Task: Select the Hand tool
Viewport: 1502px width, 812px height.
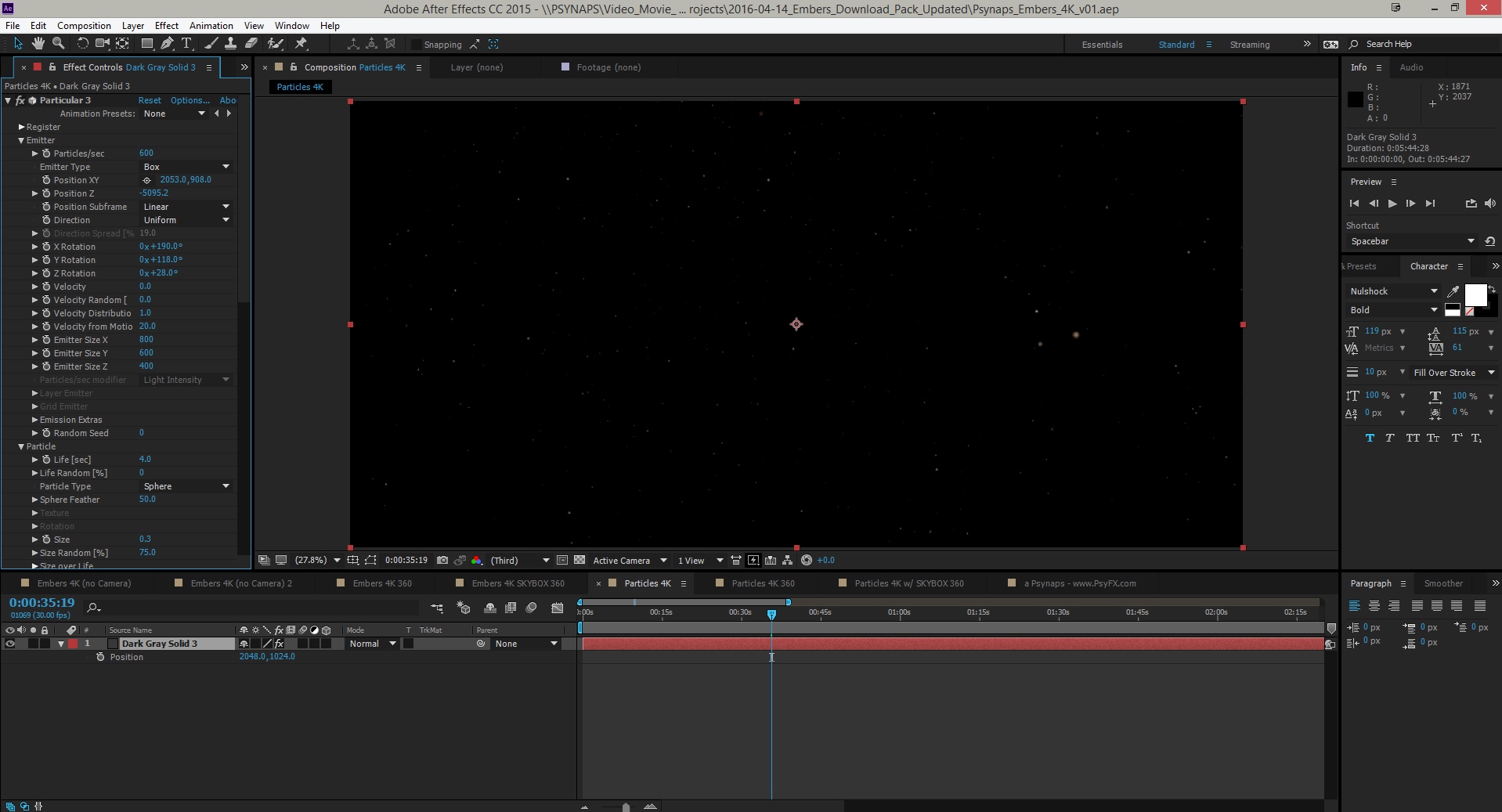Action: point(38,44)
